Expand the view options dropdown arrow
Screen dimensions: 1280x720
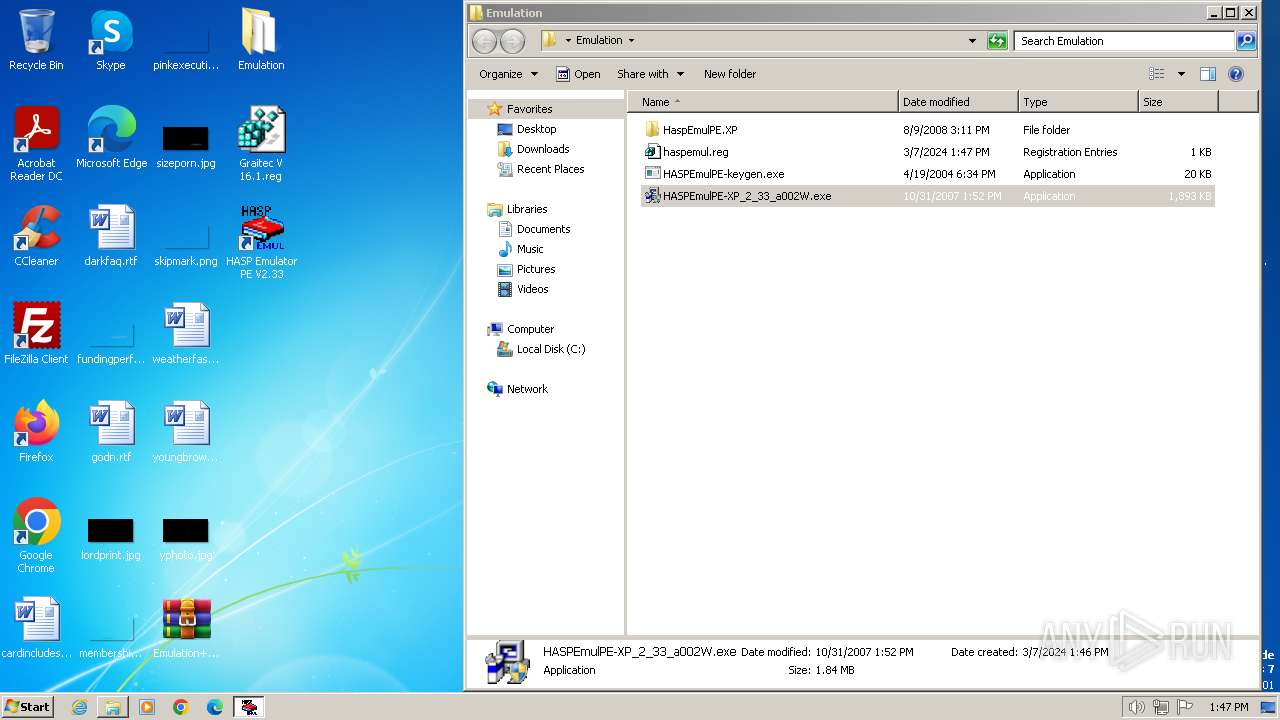pyautogui.click(x=1181, y=74)
